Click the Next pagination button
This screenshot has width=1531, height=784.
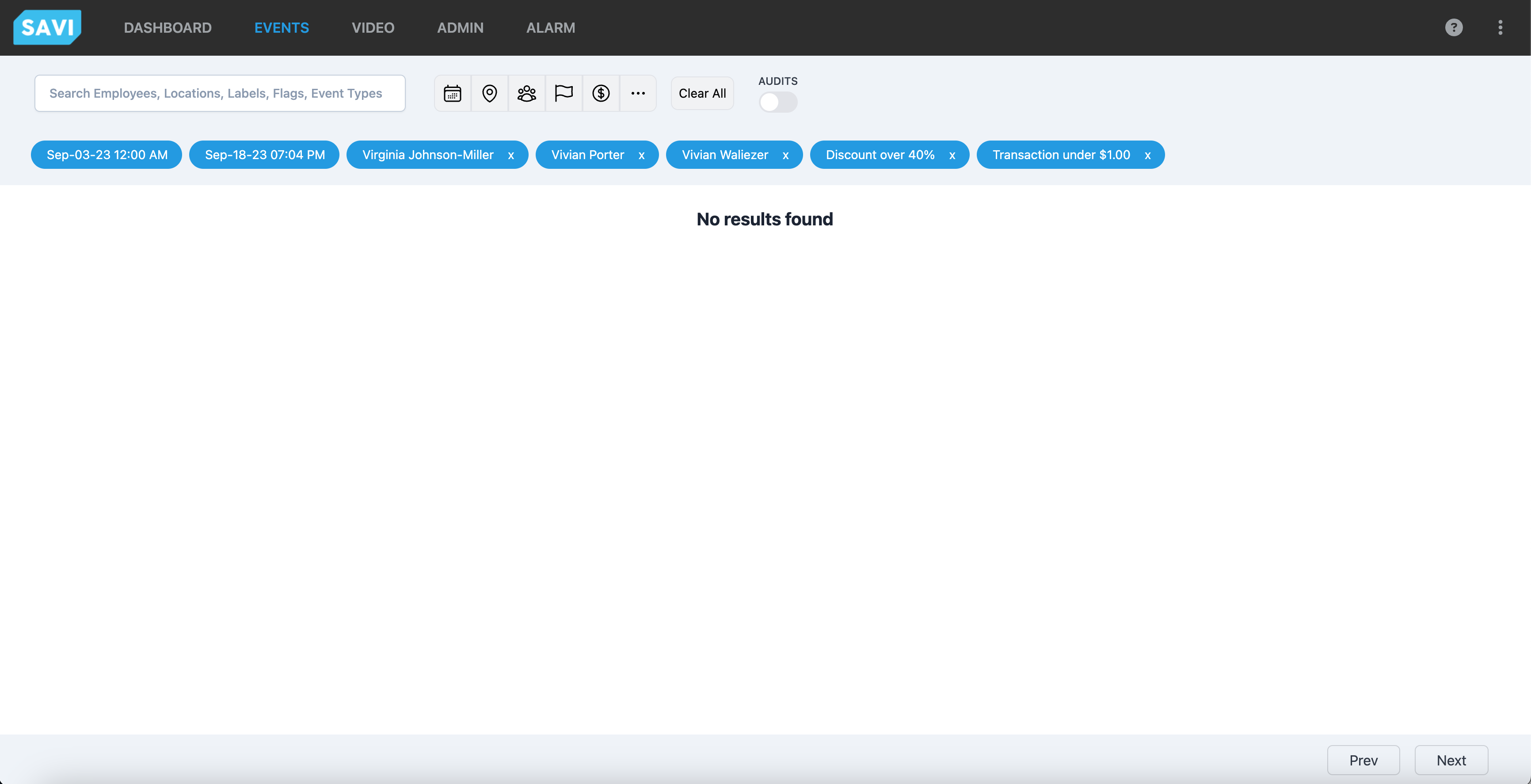tap(1451, 760)
